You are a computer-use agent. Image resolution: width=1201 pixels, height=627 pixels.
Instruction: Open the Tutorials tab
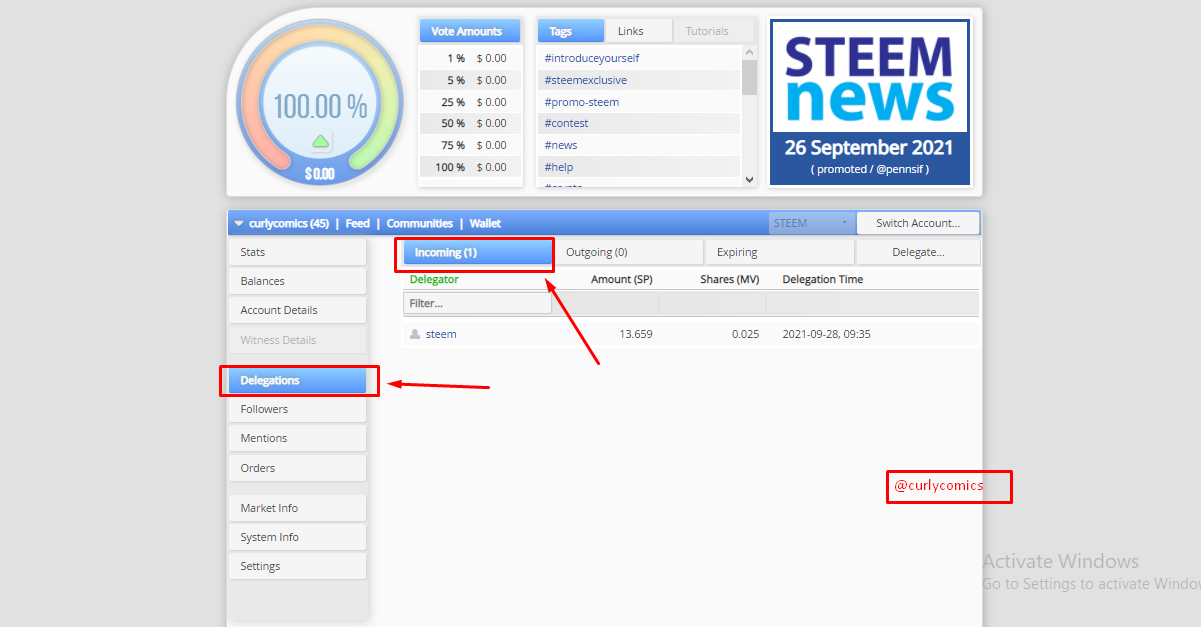click(x=714, y=31)
